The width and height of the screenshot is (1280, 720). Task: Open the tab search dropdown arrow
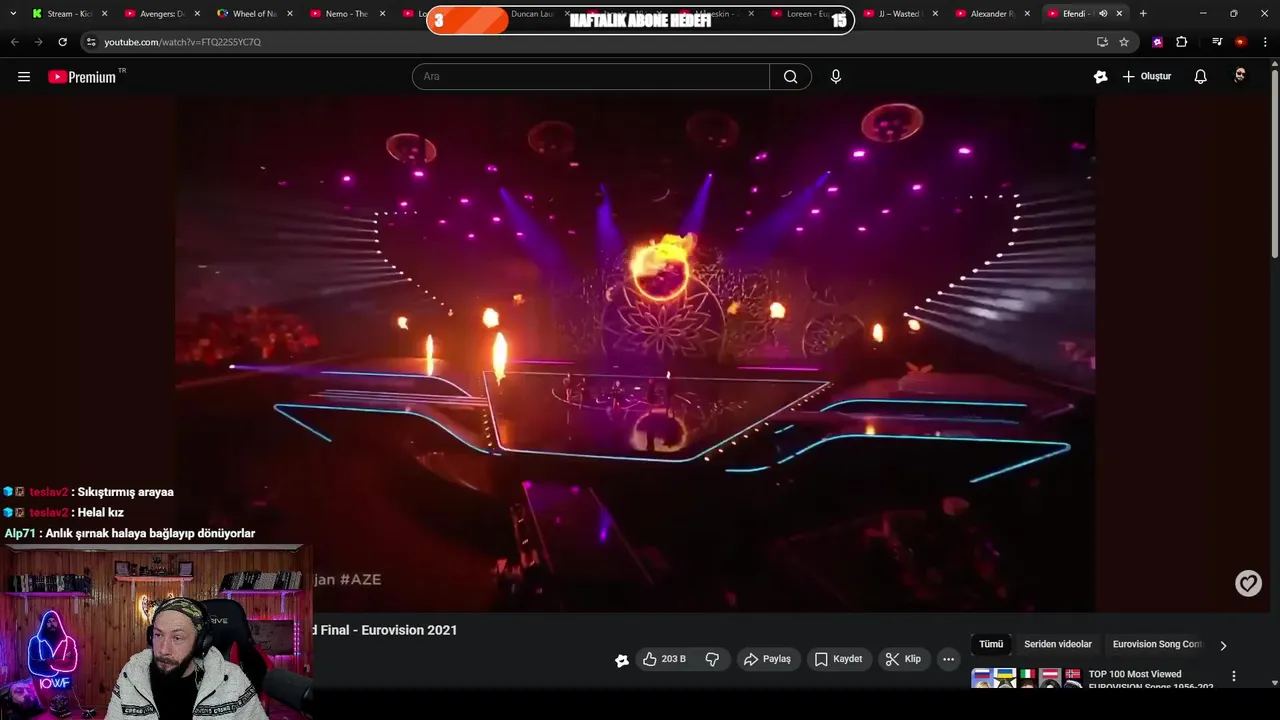pyautogui.click(x=13, y=14)
